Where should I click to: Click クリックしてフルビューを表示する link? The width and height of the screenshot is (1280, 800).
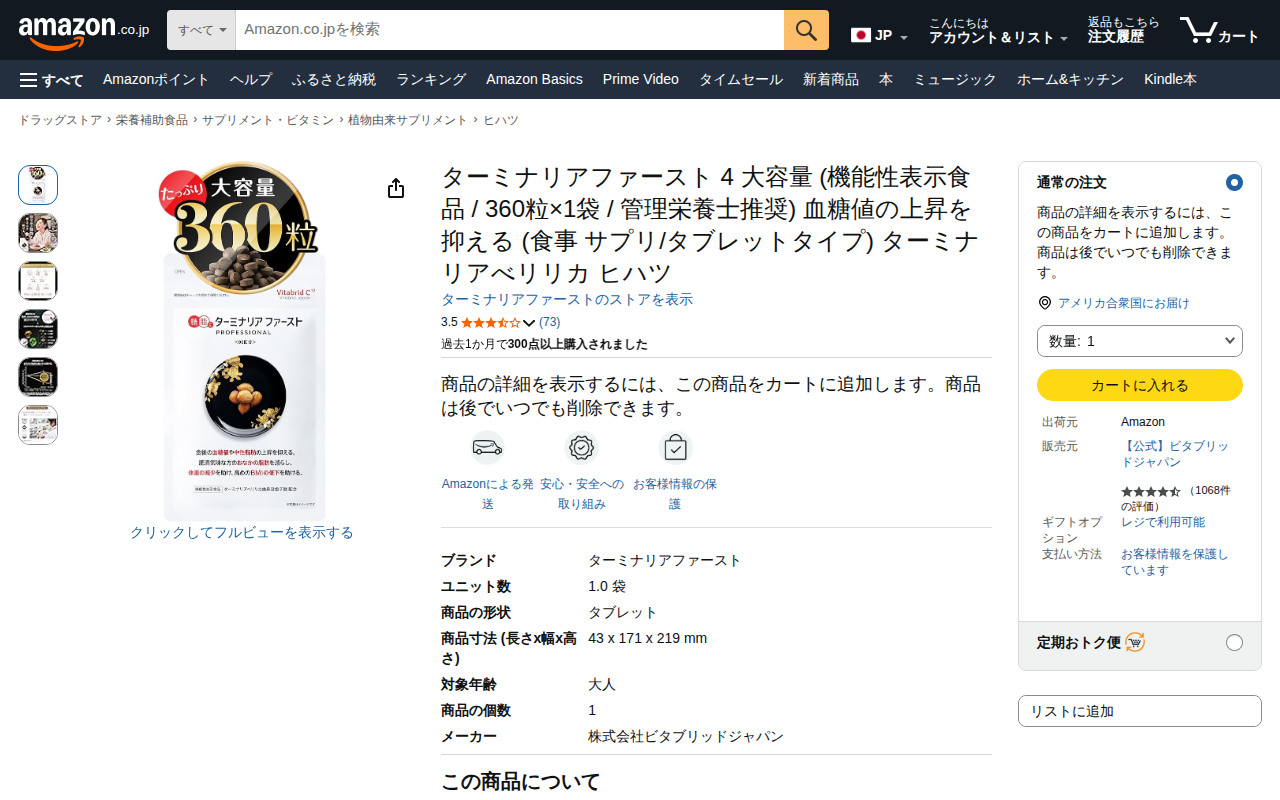242,533
